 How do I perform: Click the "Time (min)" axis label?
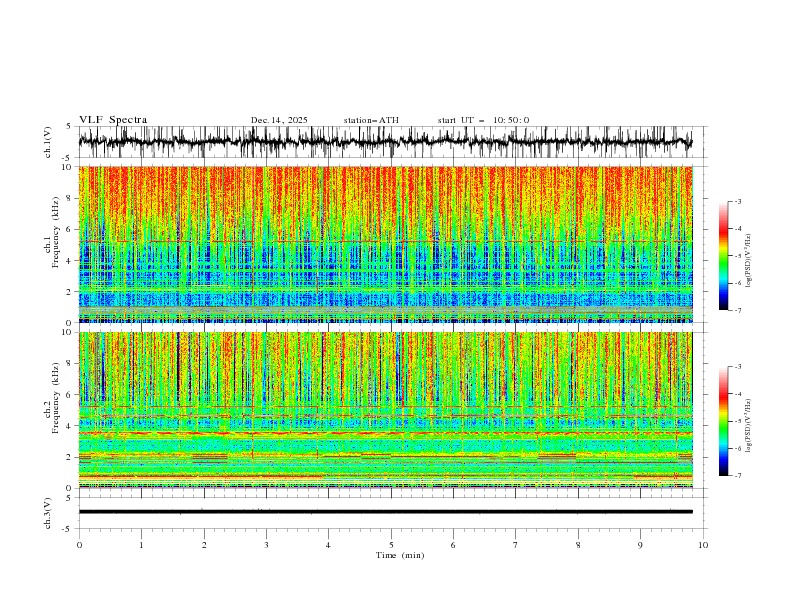click(400, 555)
